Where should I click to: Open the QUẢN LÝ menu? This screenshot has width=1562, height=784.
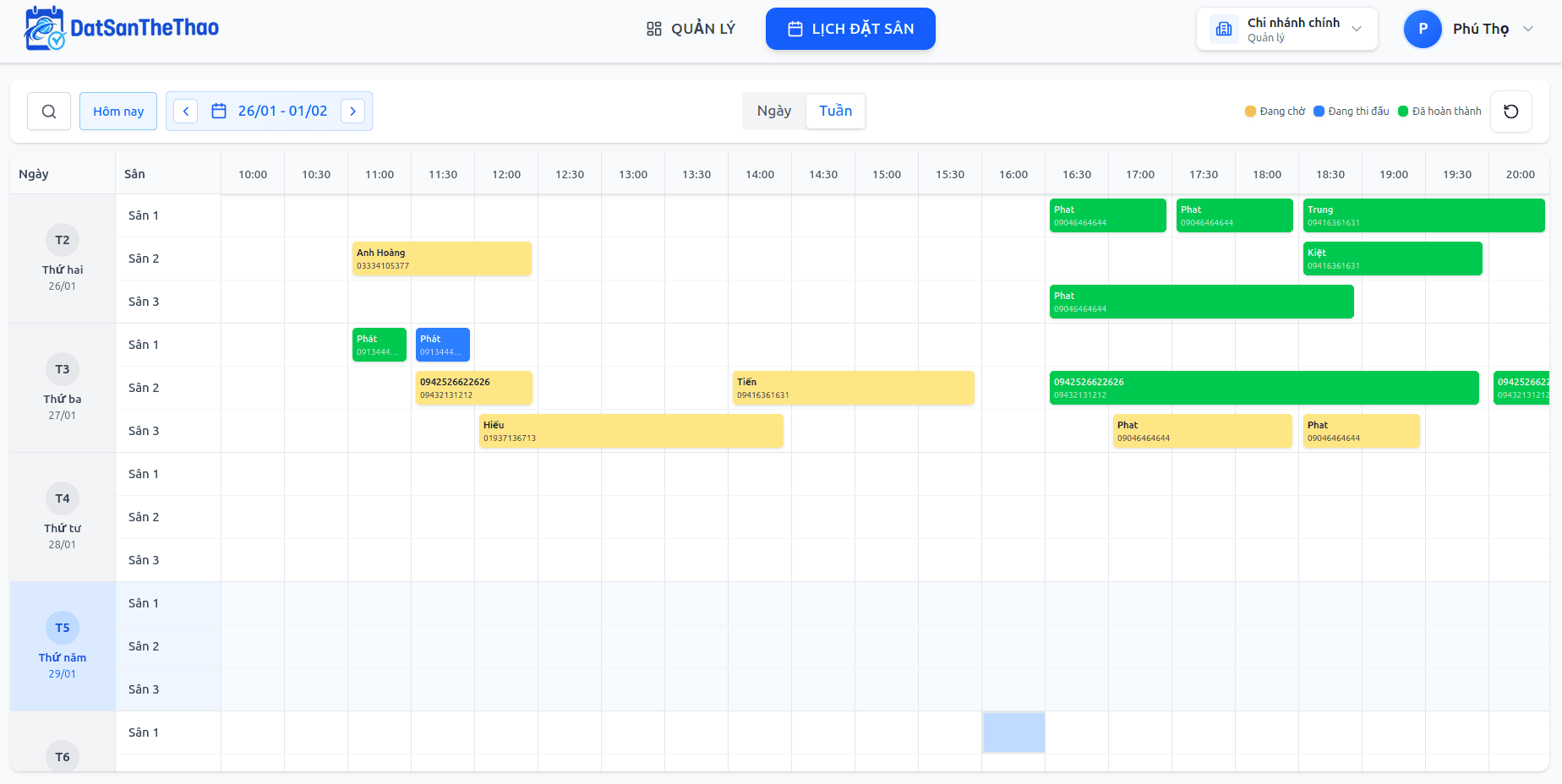click(691, 29)
